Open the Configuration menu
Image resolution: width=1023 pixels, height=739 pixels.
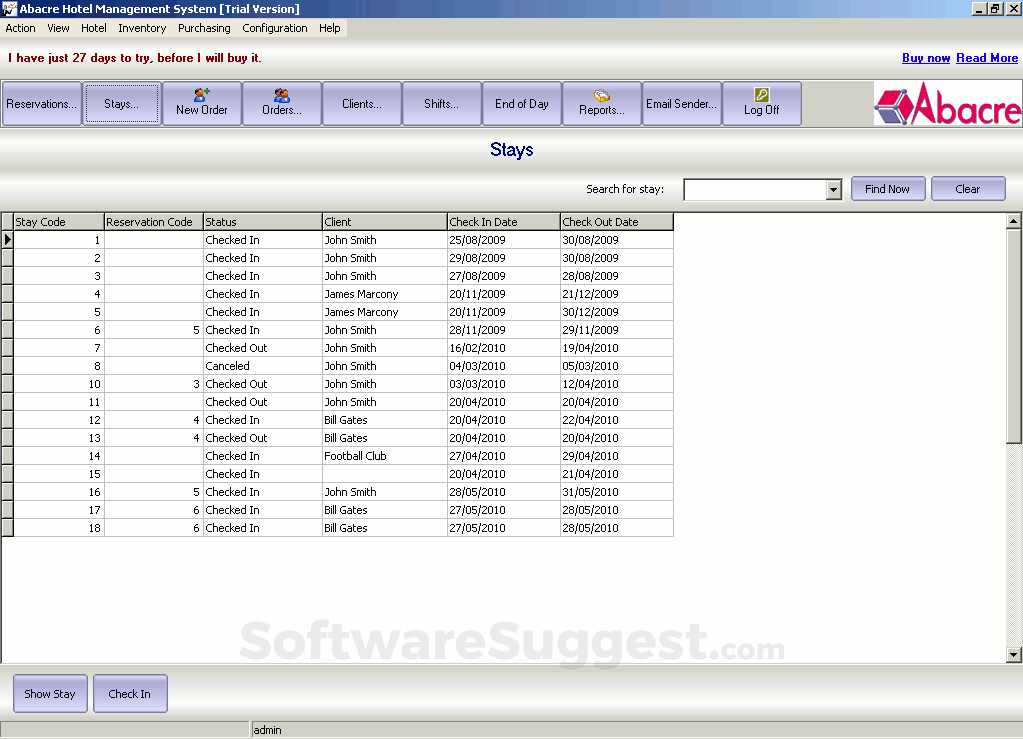click(274, 28)
